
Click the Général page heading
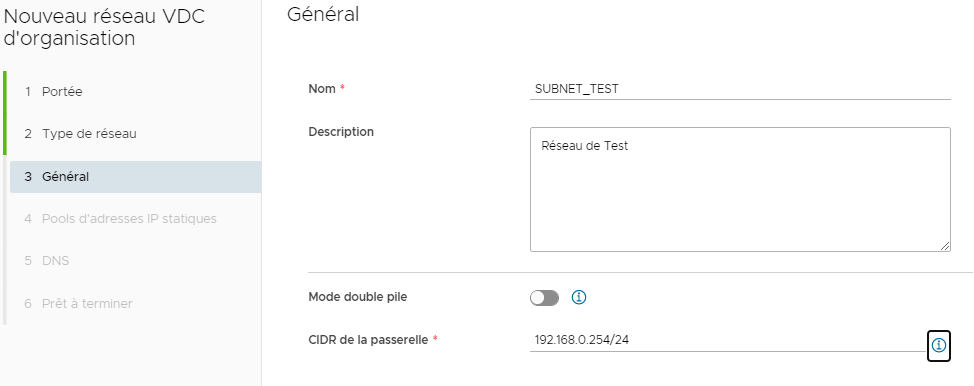click(x=323, y=14)
